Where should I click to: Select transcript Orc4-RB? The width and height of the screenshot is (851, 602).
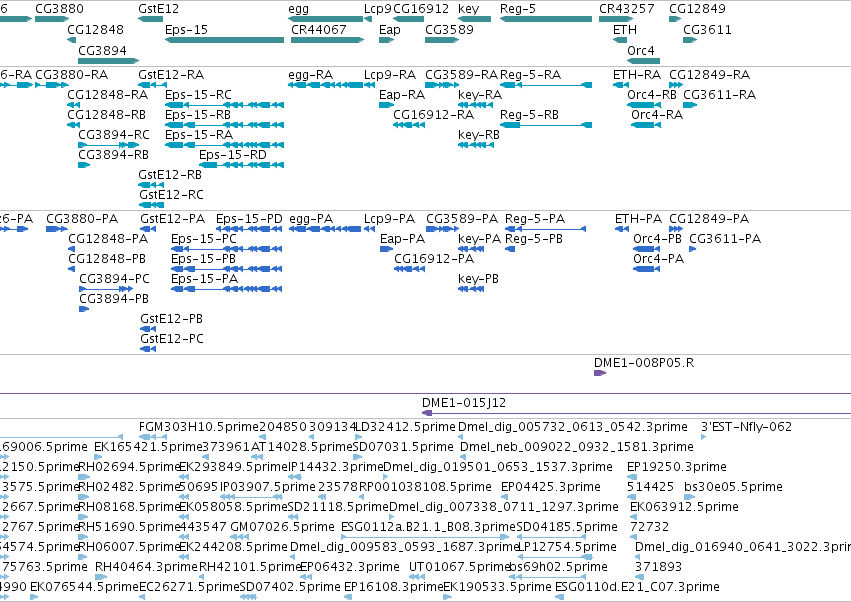(651, 94)
